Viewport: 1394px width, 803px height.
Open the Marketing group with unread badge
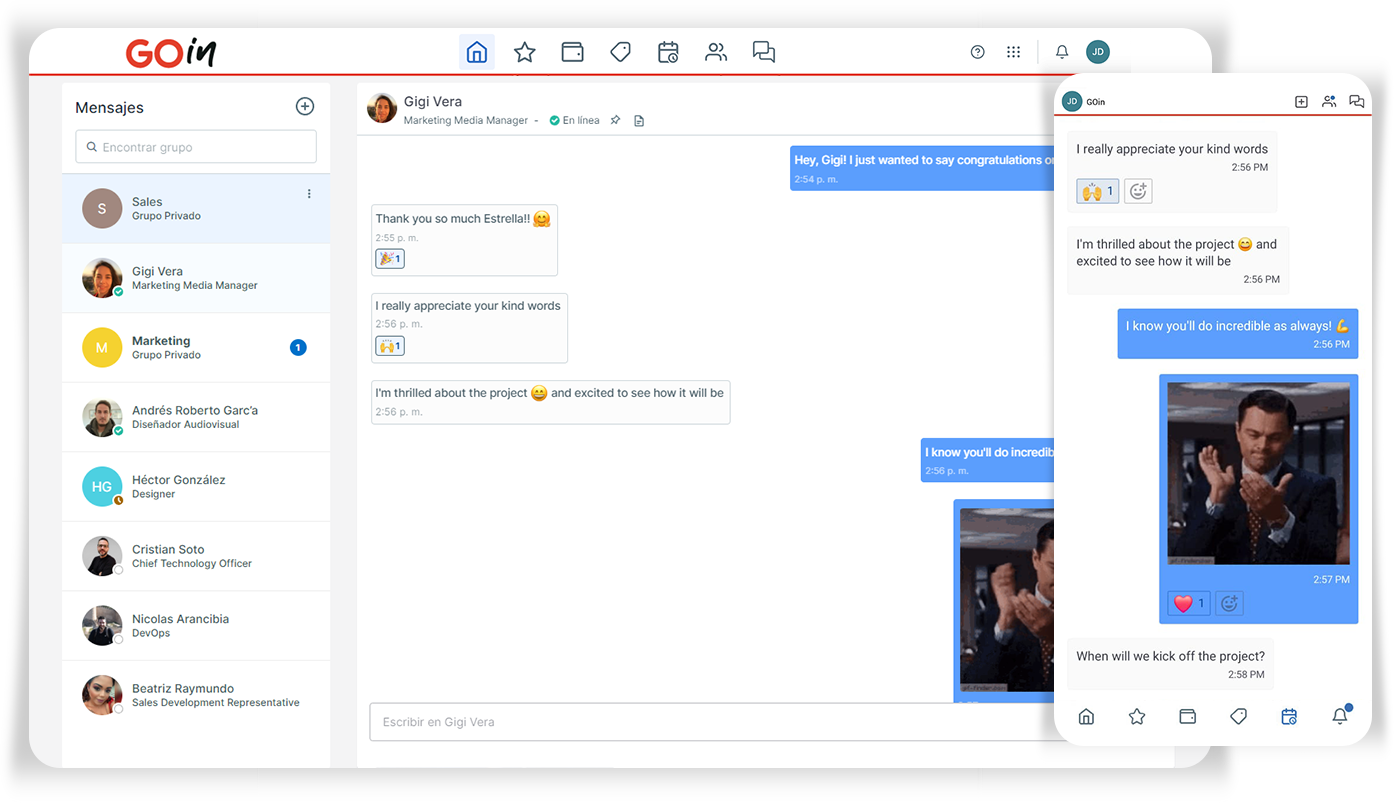coord(196,347)
